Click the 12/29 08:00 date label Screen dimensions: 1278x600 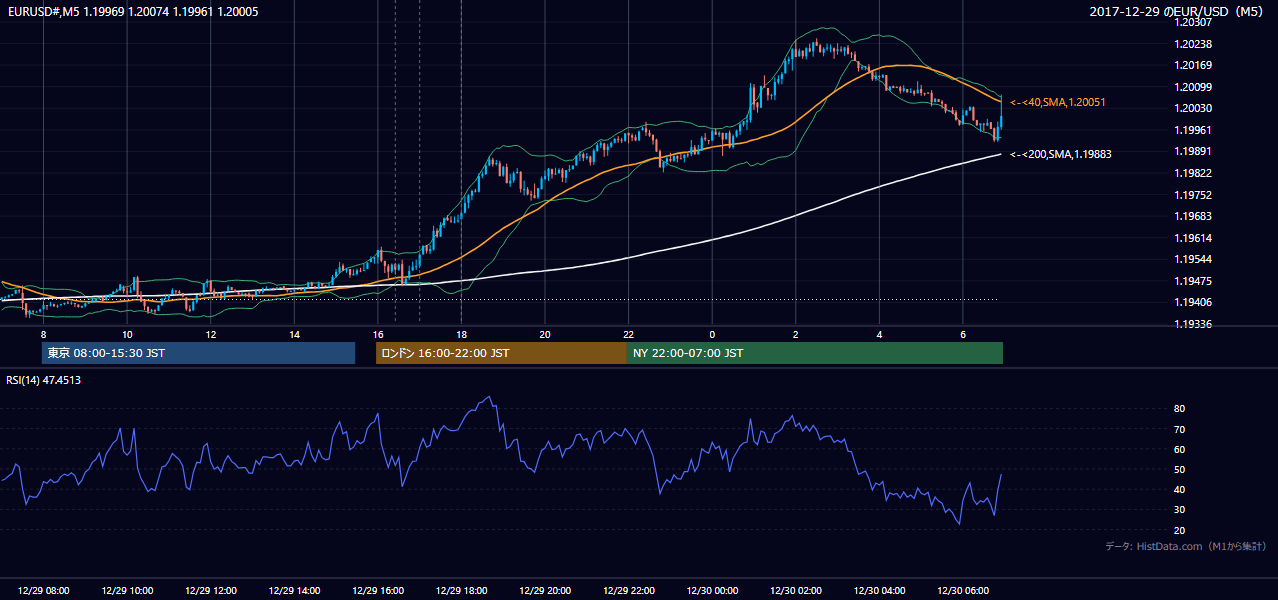click(44, 591)
